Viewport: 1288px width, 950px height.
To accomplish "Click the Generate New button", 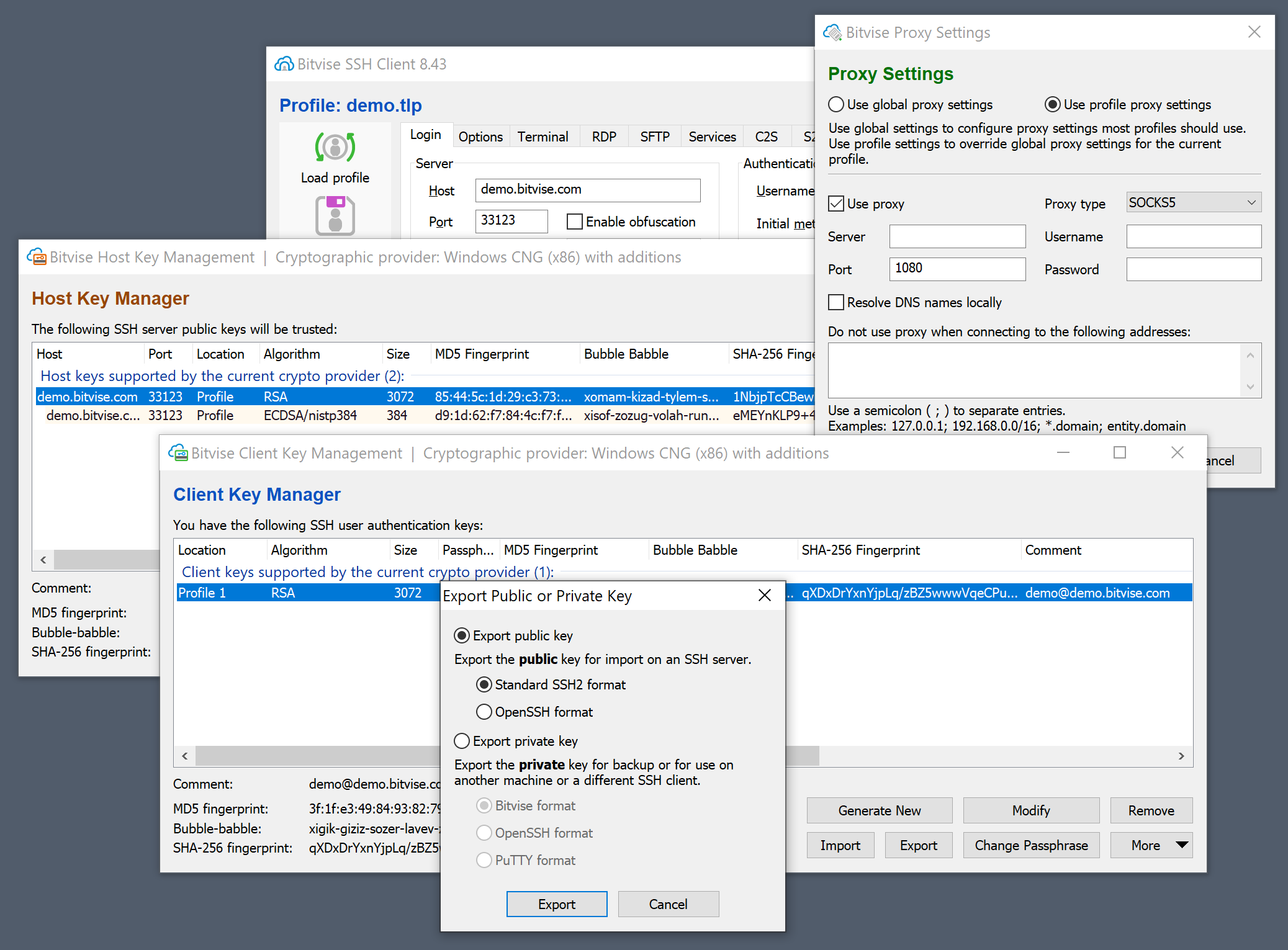I will [879, 810].
